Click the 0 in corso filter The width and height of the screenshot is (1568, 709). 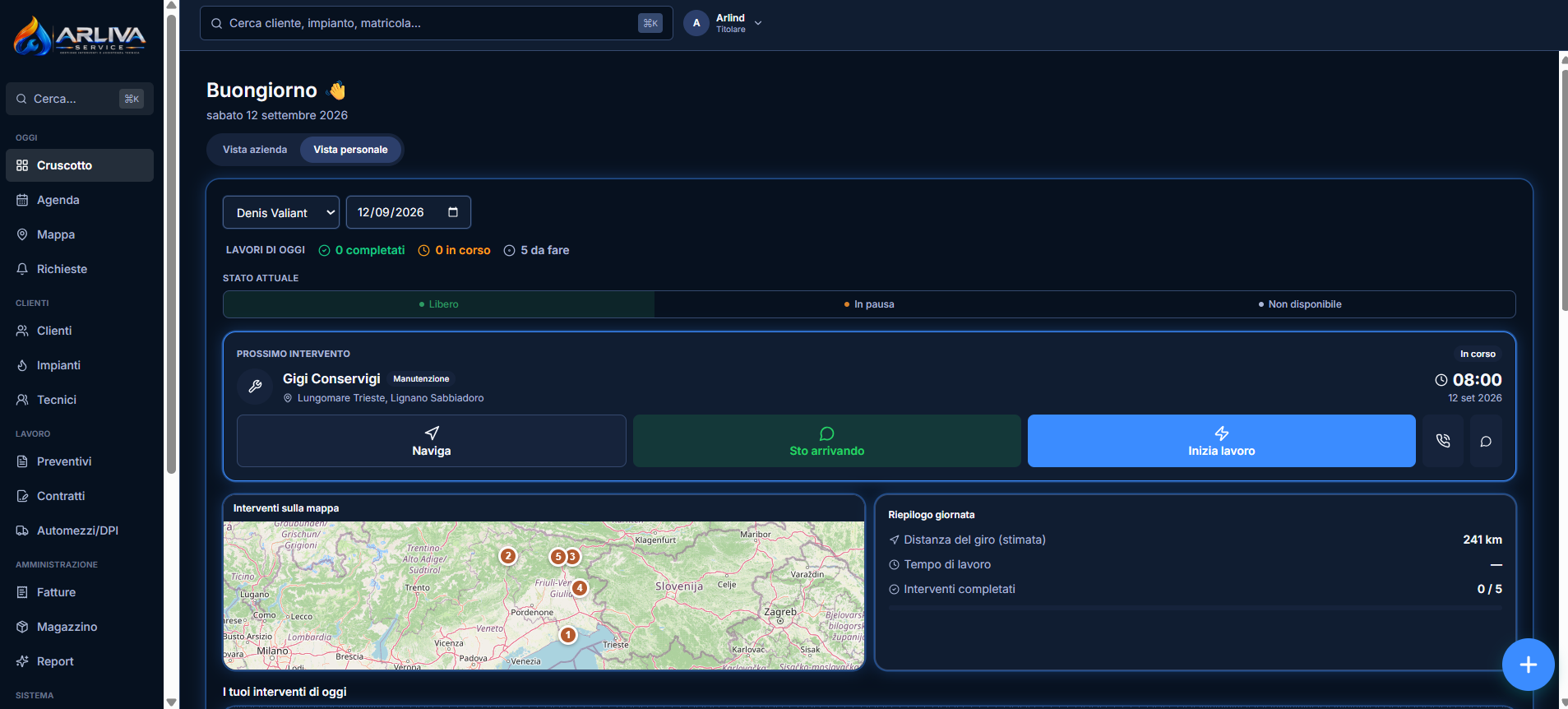point(454,250)
